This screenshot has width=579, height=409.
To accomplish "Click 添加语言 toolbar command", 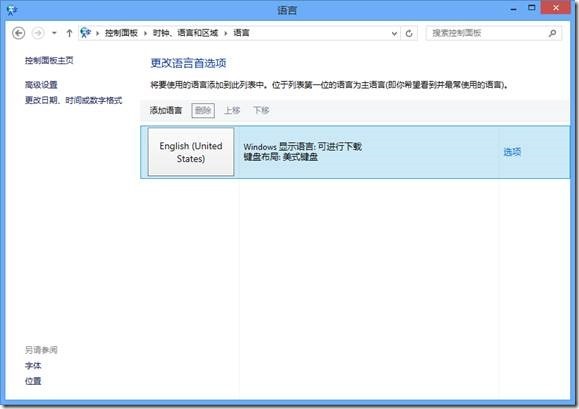I will [x=166, y=110].
